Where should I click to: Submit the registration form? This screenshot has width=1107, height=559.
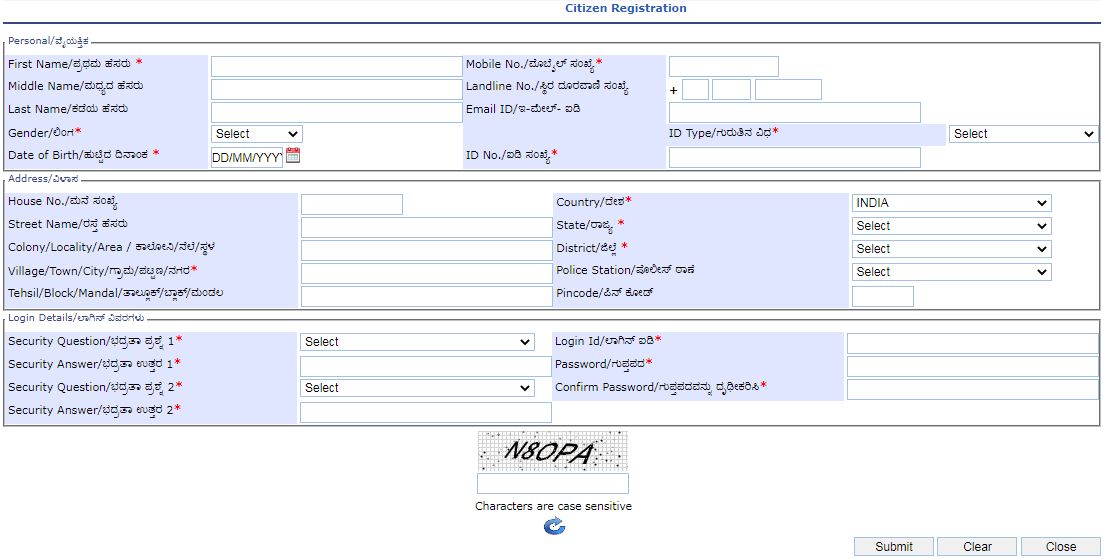click(894, 546)
